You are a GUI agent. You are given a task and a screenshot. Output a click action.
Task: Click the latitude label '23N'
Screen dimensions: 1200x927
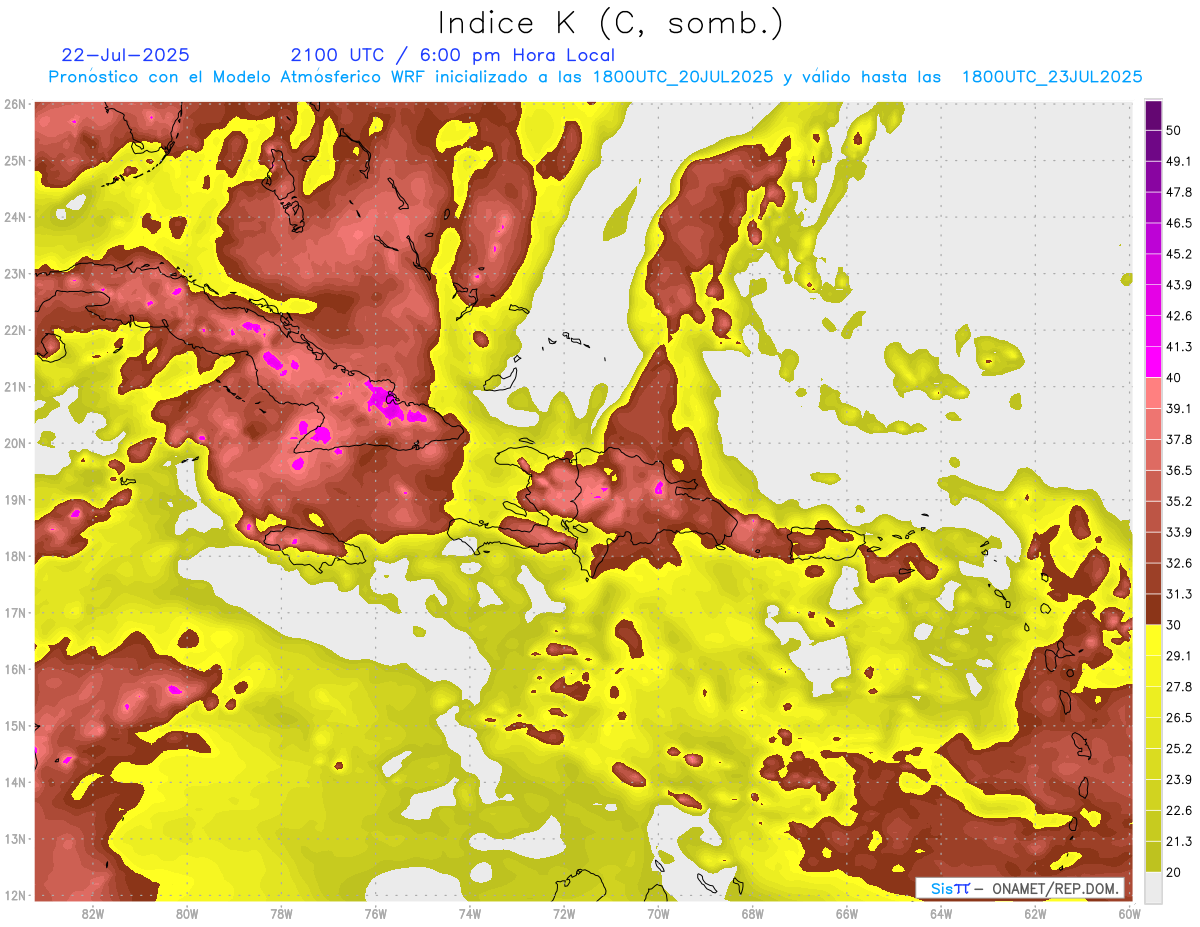pyautogui.click(x=15, y=273)
